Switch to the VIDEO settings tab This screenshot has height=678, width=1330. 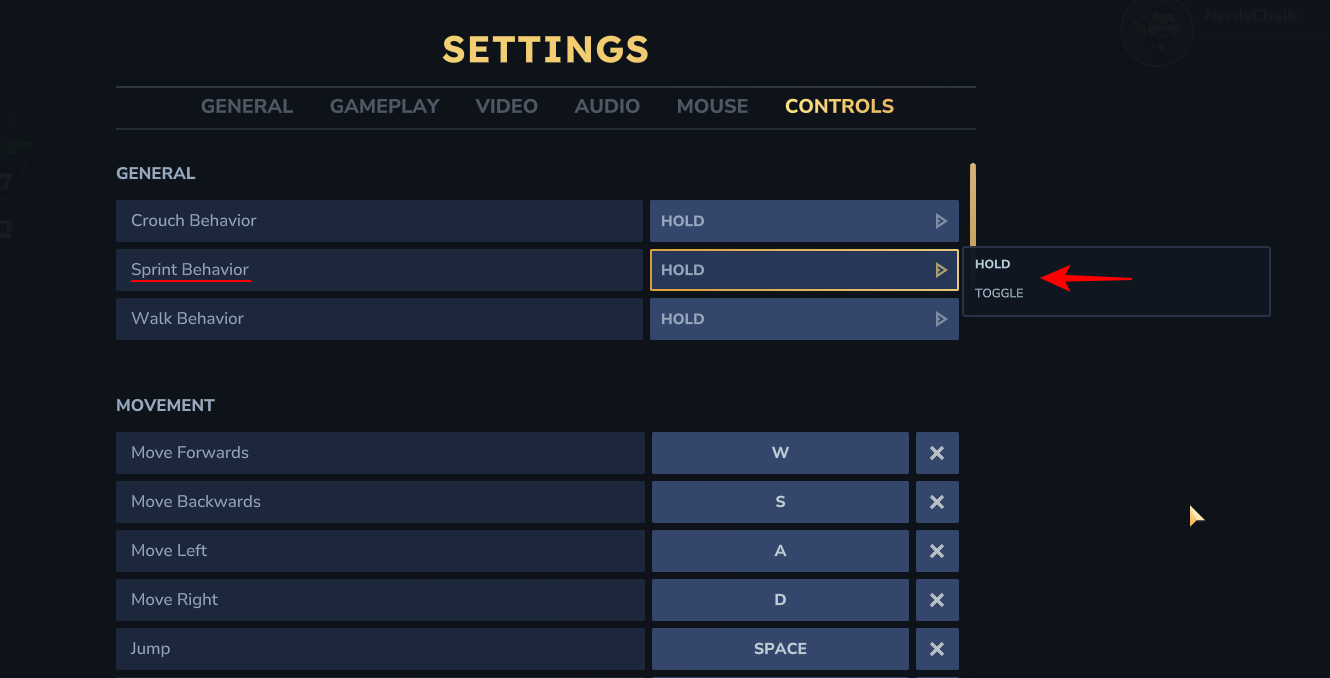click(506, 106)
